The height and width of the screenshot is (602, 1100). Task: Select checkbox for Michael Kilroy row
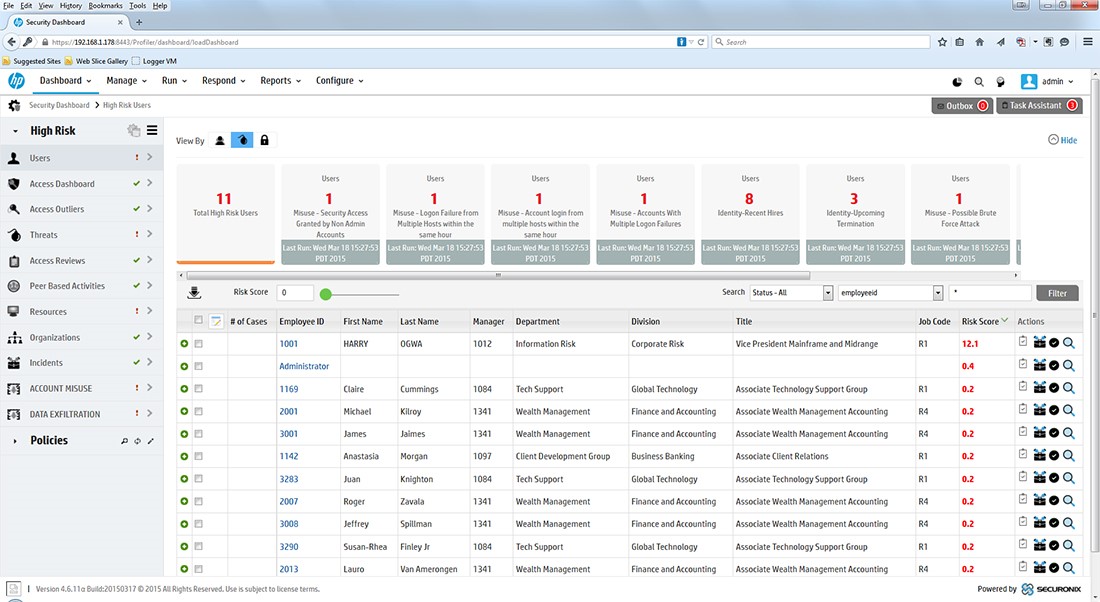tap(199, 412)
